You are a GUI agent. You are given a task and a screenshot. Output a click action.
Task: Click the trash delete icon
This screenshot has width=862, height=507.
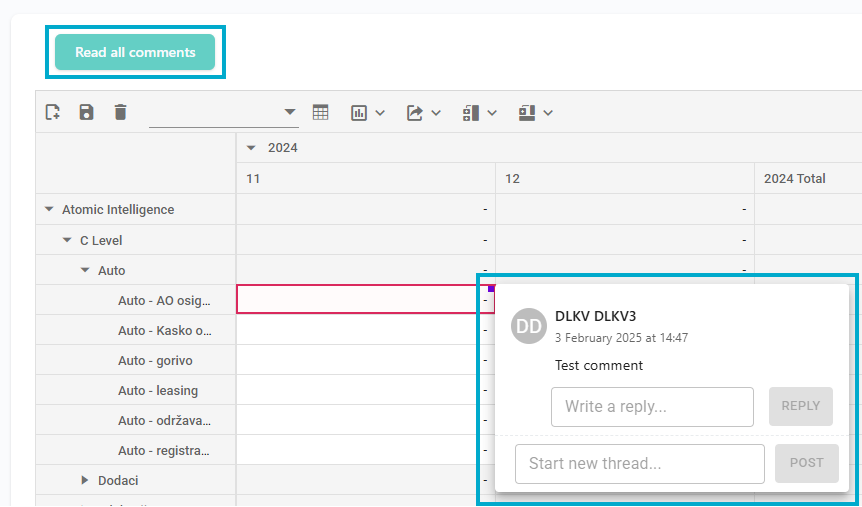tap(120, 113)
